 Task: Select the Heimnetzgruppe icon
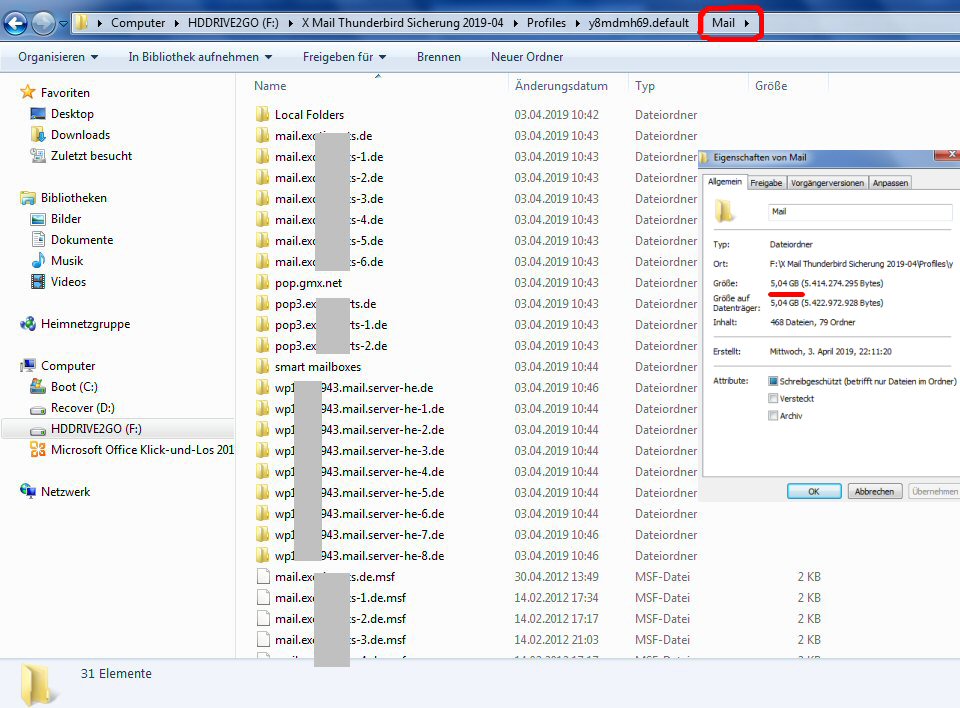tap(28, 324)
